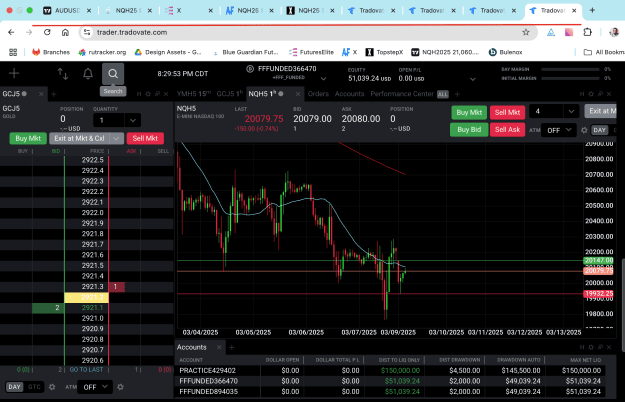Click Exit at Mkt & Cxl button
The width and height of the screenshot is (625, 402).
pos(79,138)
